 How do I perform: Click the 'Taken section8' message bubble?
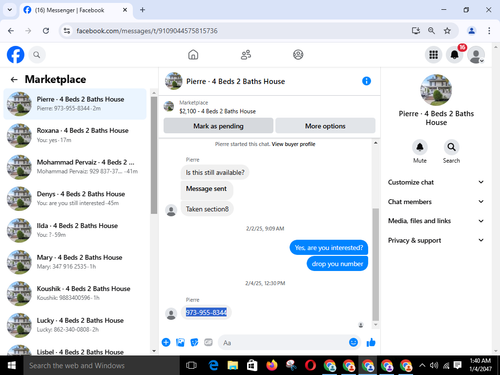(x=207, y=209)
